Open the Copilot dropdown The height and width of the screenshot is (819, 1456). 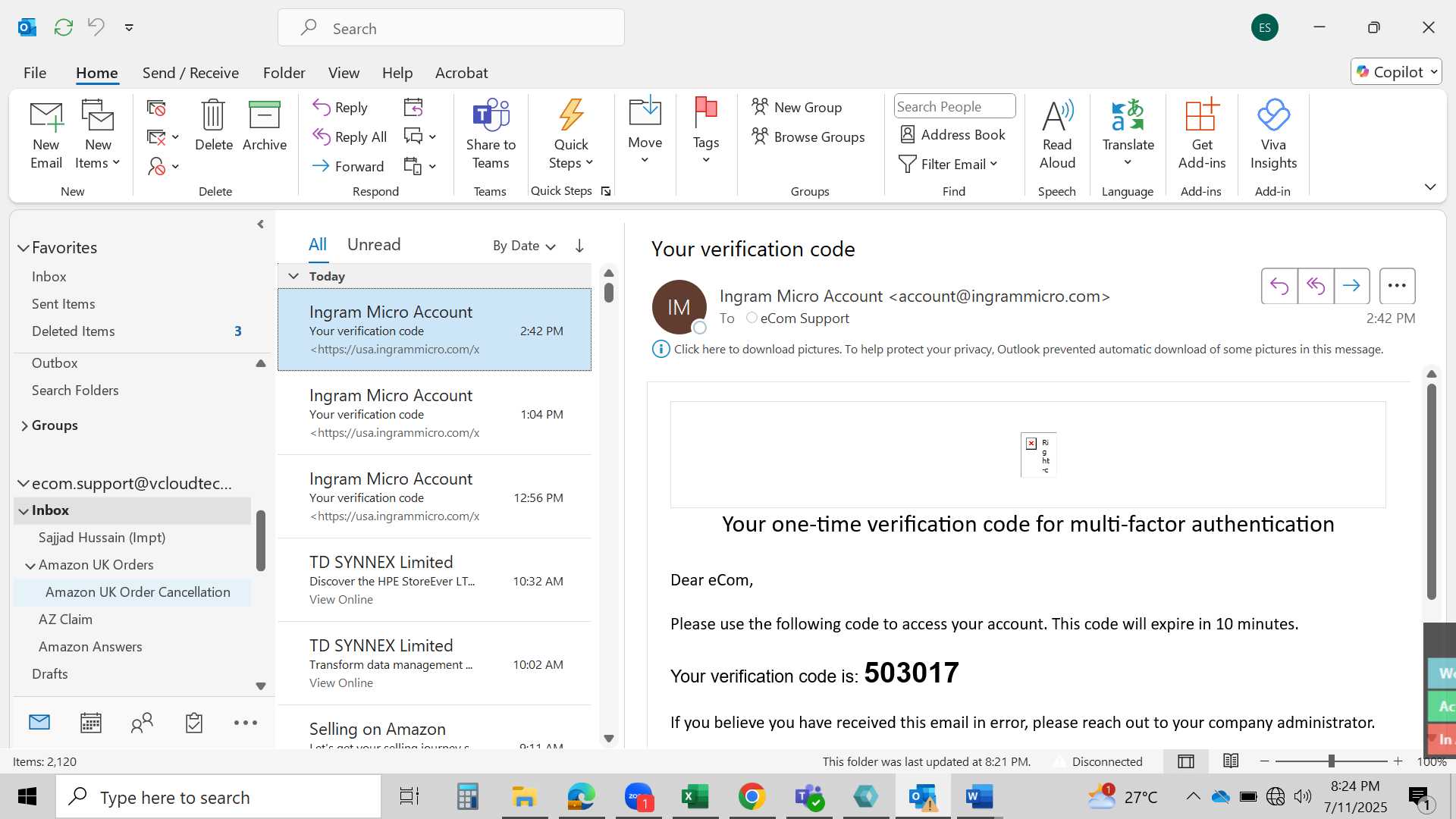click(1396, 71)
